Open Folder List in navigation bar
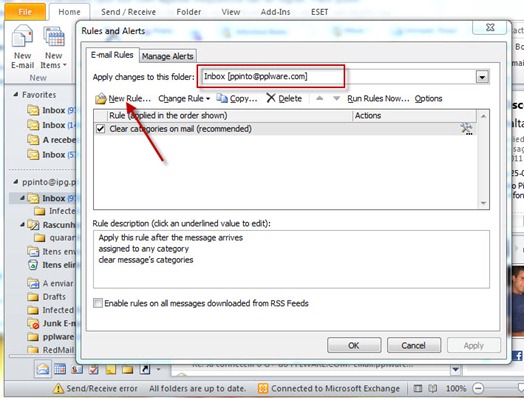This screenshot has width=524, height=398. [127, 369]
